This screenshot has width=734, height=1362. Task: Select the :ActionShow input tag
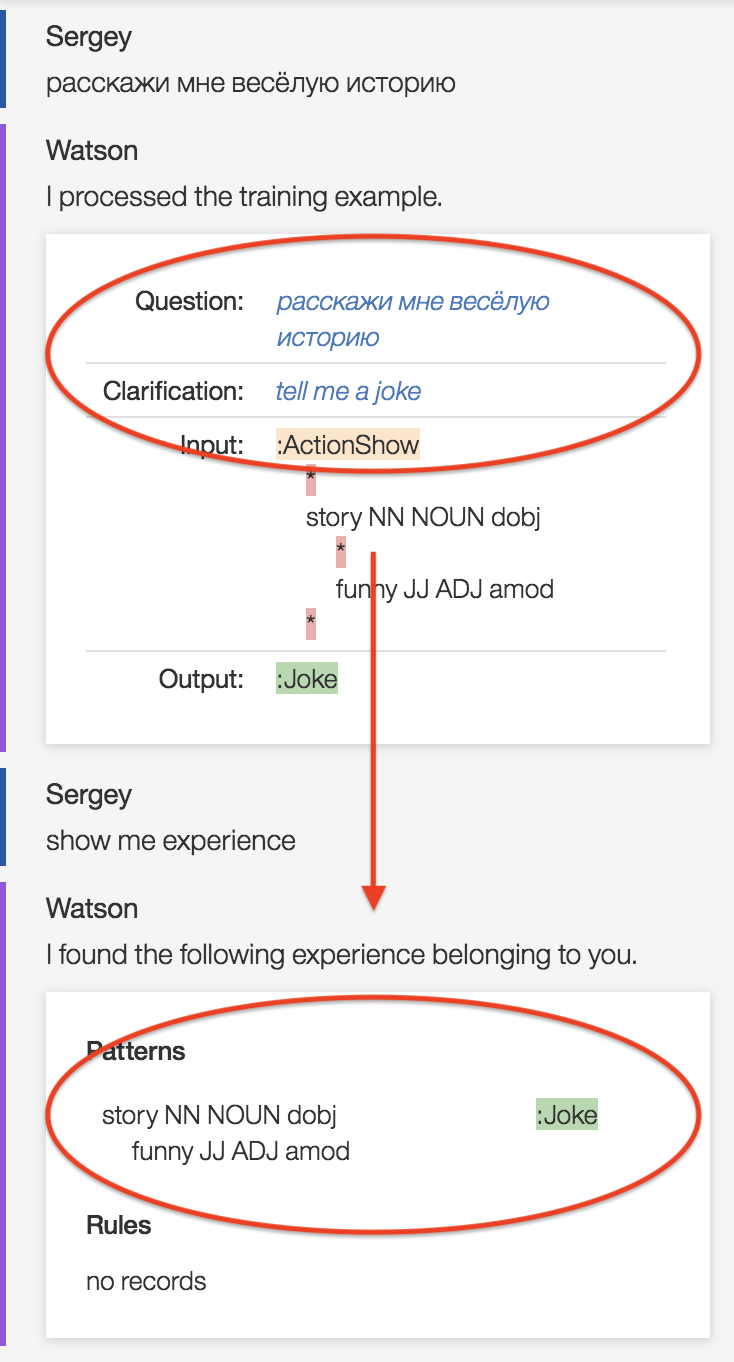tap(348, 445)
